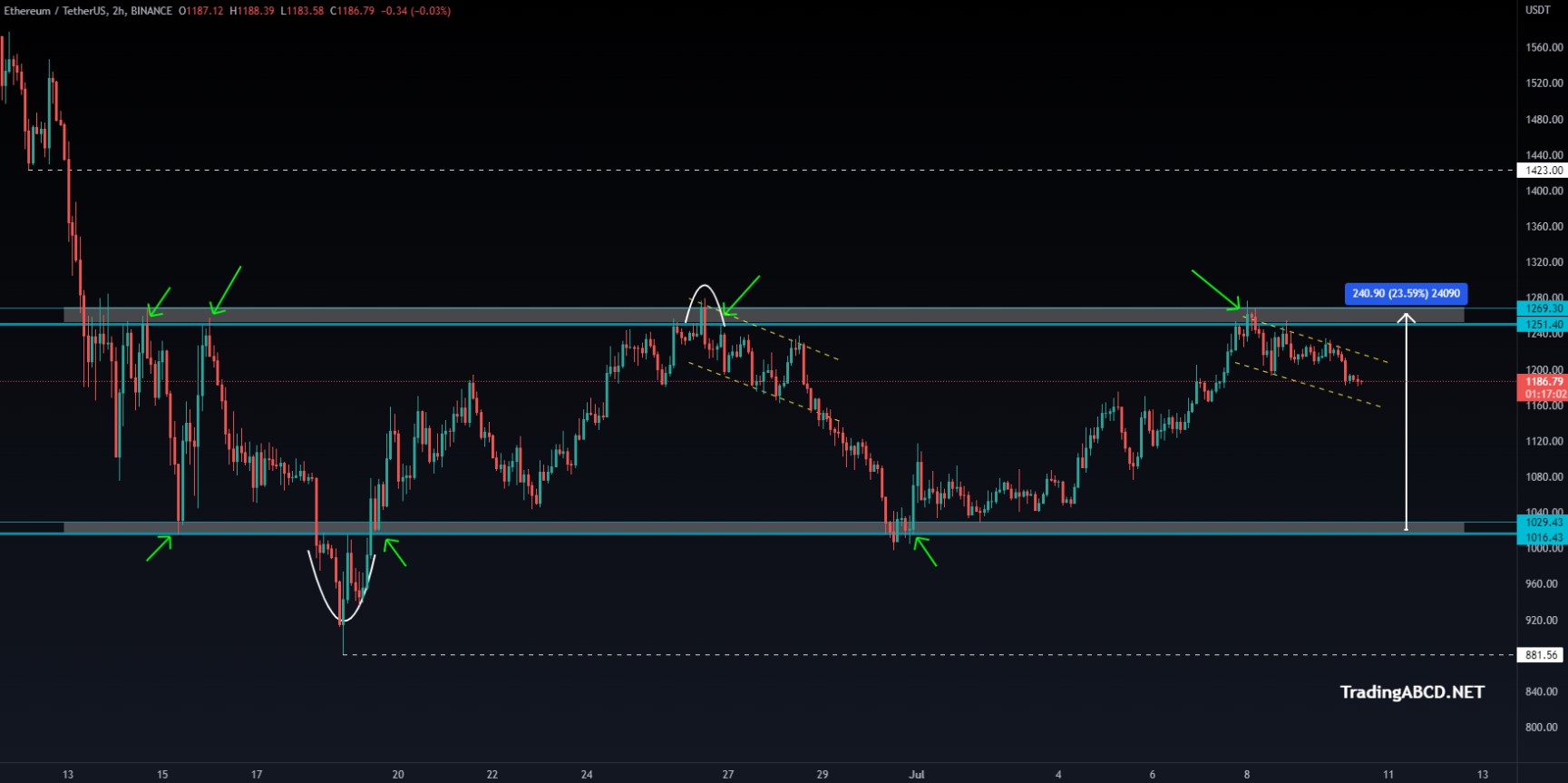1568x783 pixels.
Task: Click the arrowhead atop the white vertical measurement line
Action: pos(1406,318)
